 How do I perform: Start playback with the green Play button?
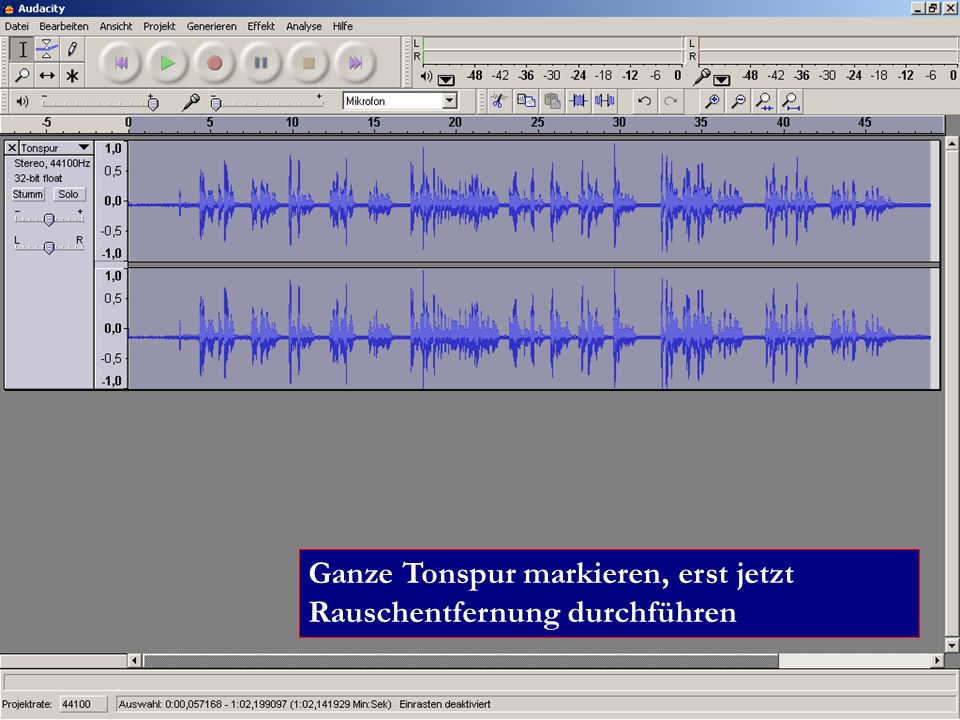pos(167,62)
